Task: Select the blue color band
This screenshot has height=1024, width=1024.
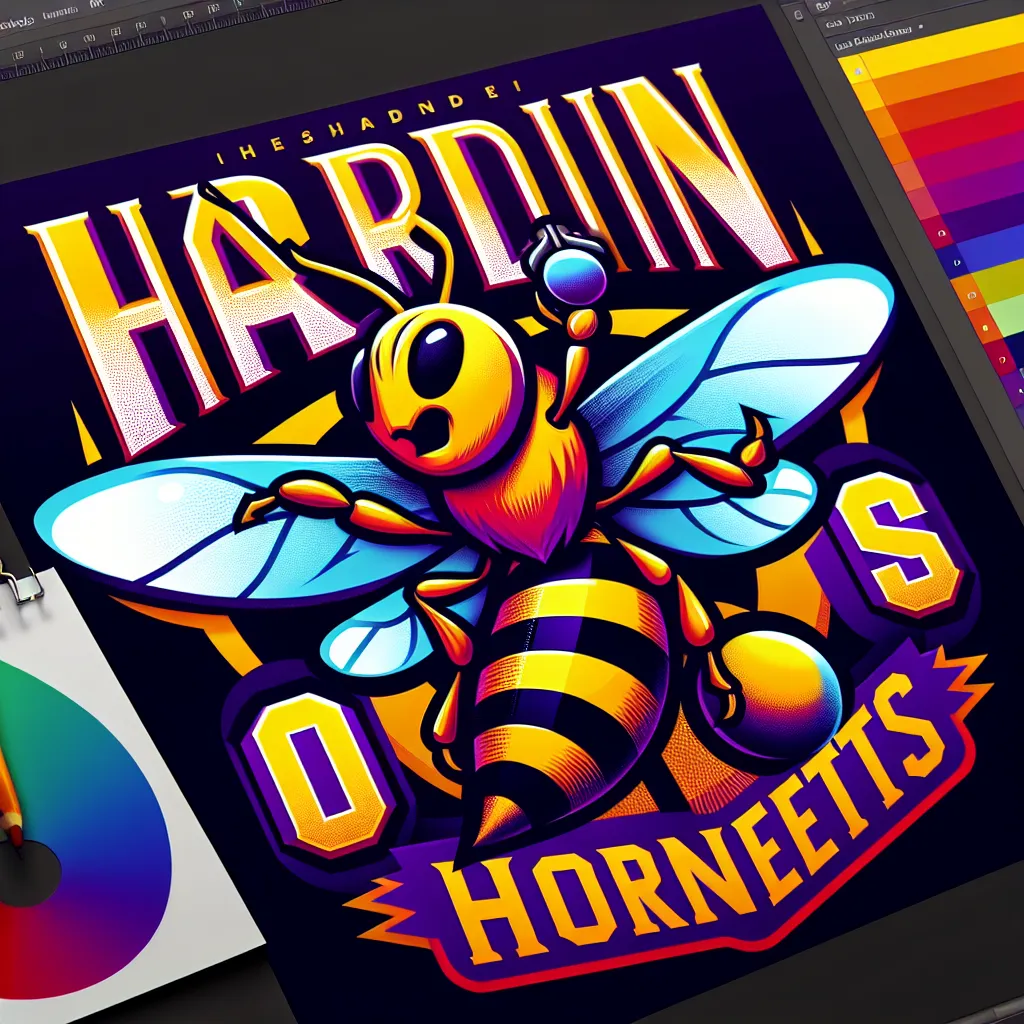Action: pos(995,240)
